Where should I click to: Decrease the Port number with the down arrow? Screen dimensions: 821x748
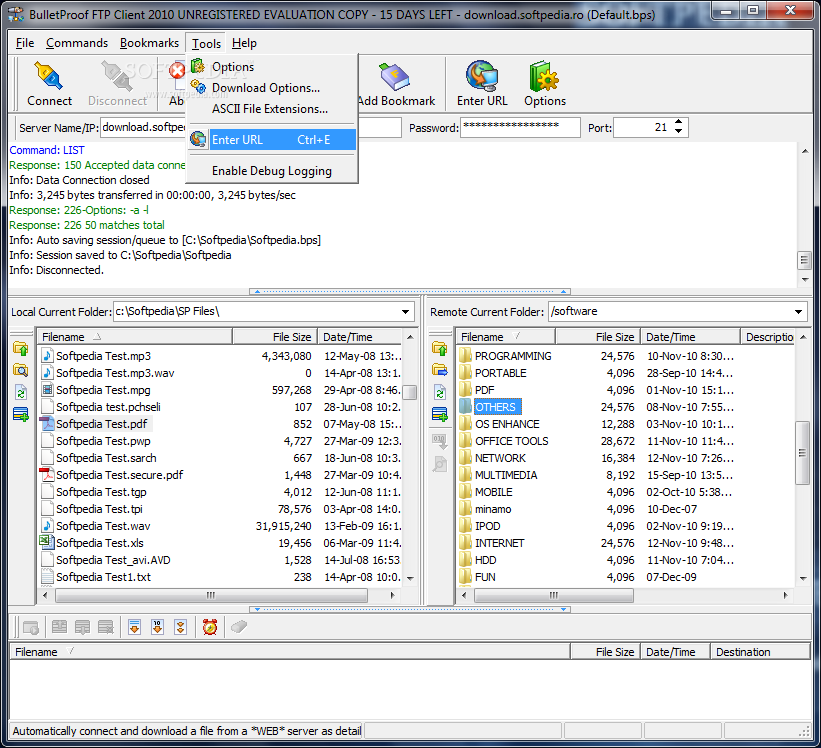[x=679, y=131]
